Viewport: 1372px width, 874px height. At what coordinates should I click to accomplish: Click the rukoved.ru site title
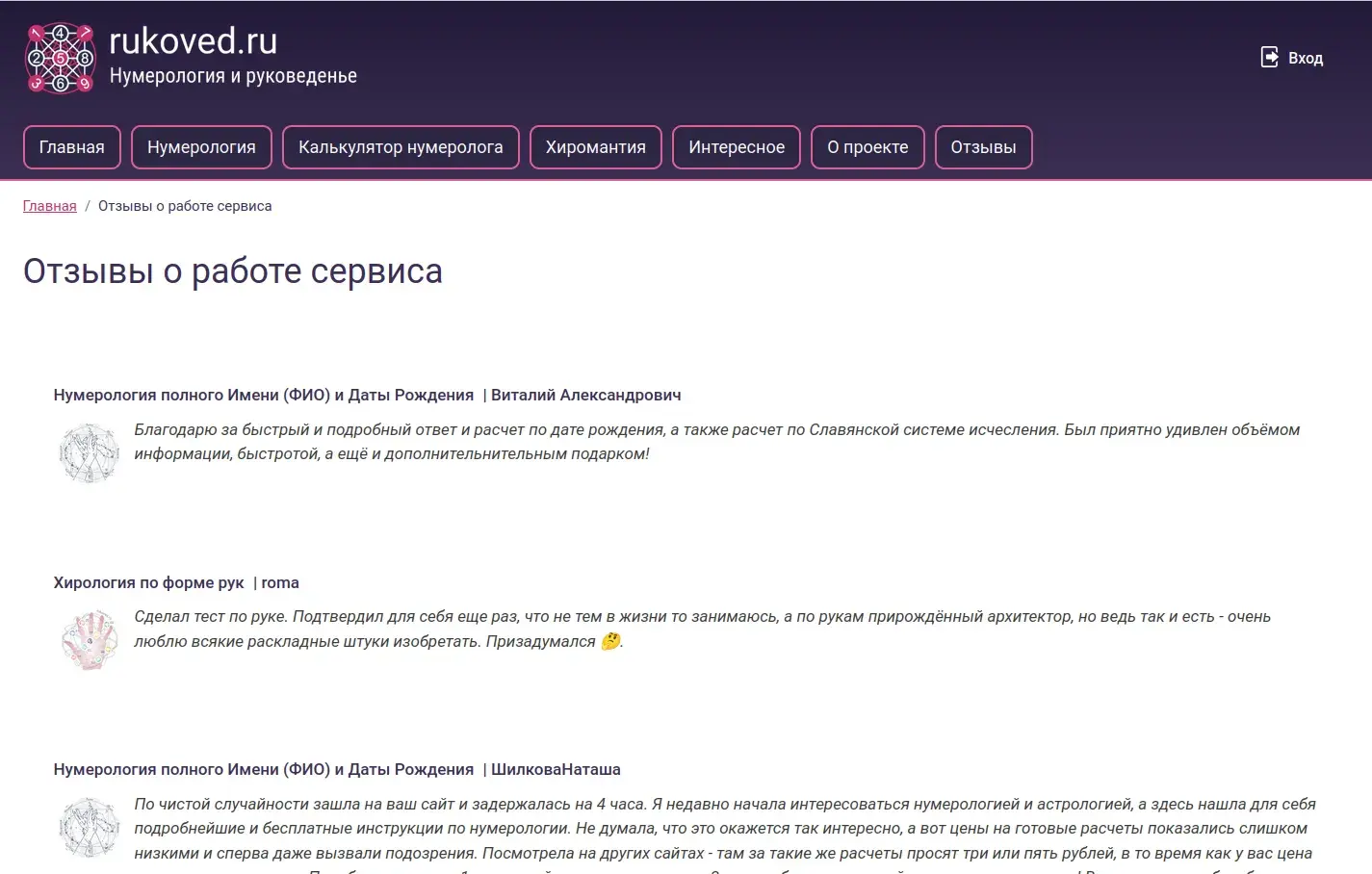coord(194,41)
